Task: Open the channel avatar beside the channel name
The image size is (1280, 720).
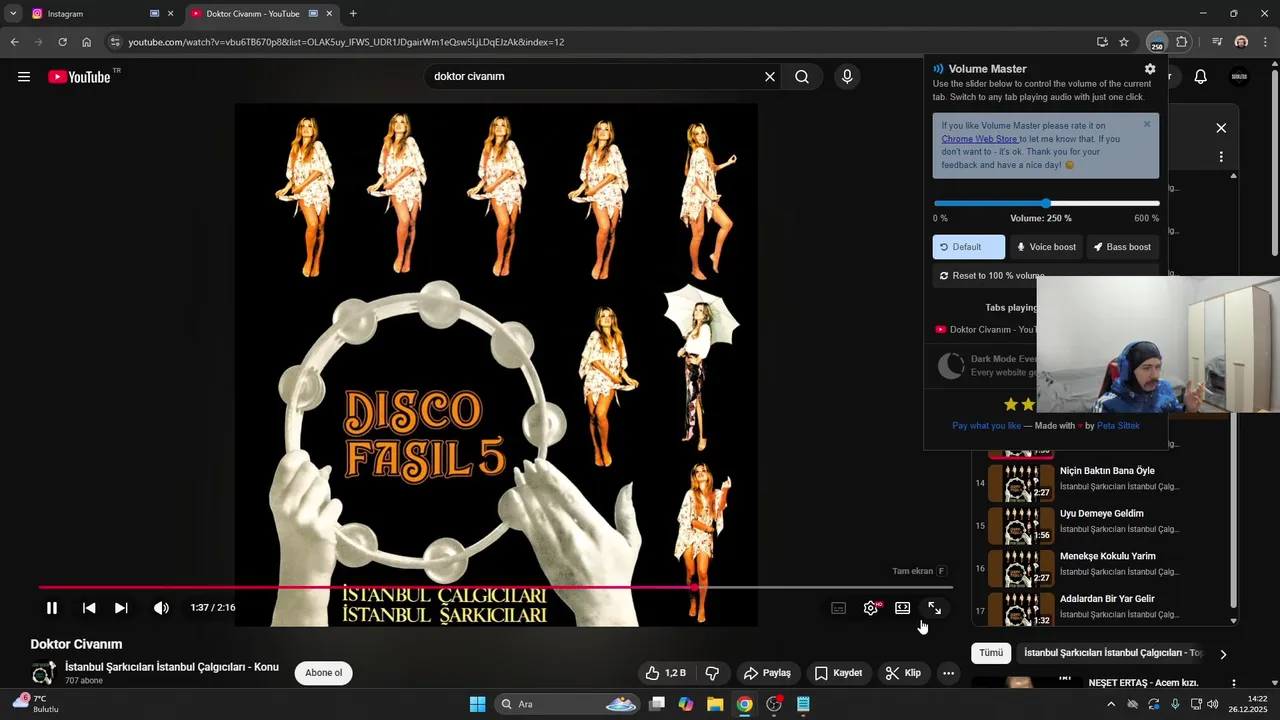Action: click(x=43, y=673)
